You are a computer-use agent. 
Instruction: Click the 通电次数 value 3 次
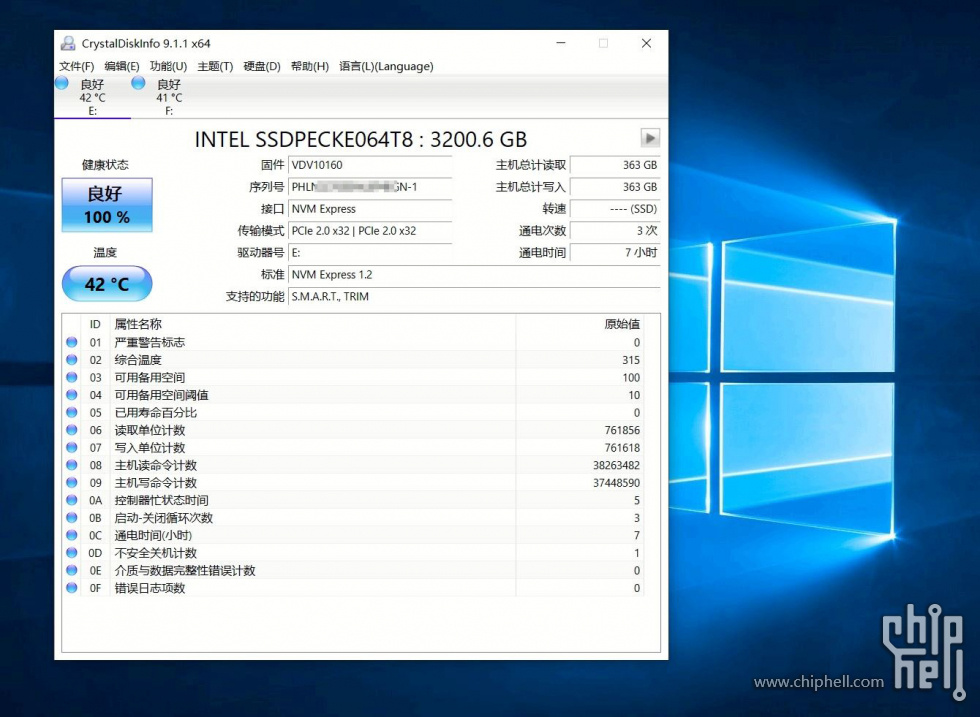[x=616, y=231]
